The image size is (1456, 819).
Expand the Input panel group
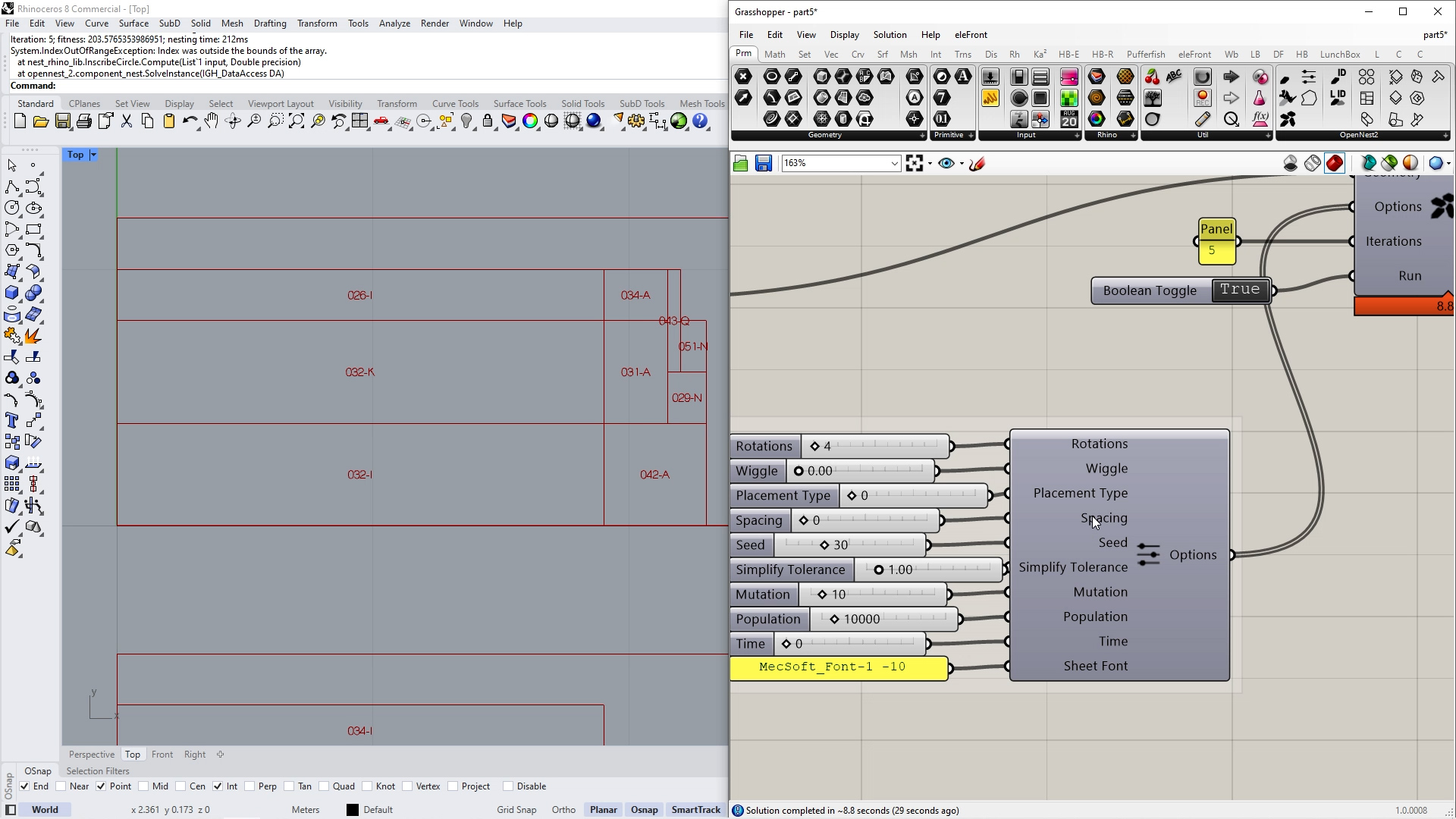[1077, 136]
